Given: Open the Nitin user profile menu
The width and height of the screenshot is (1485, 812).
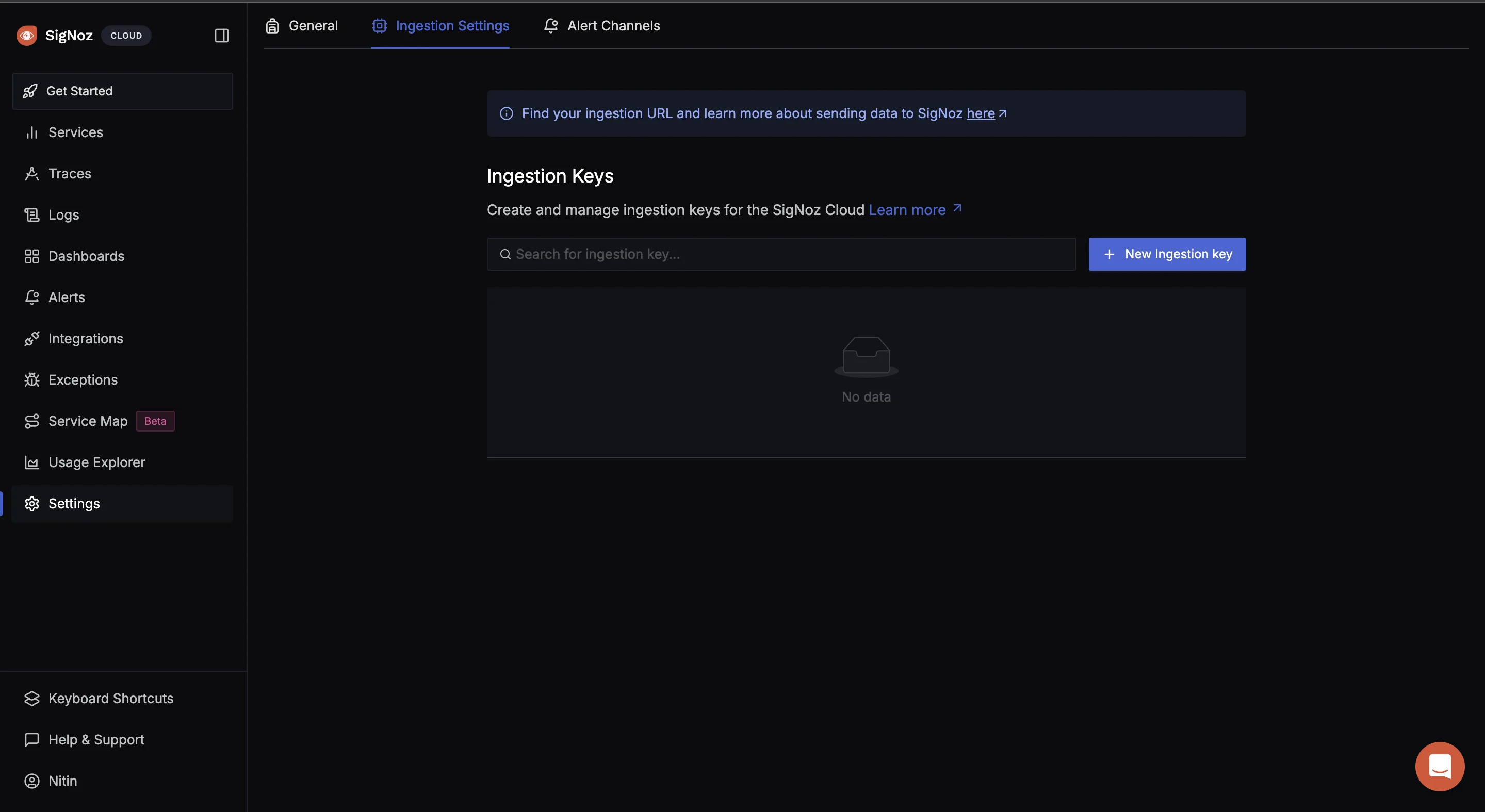Looking at the screenshot, I should (123, 781).
